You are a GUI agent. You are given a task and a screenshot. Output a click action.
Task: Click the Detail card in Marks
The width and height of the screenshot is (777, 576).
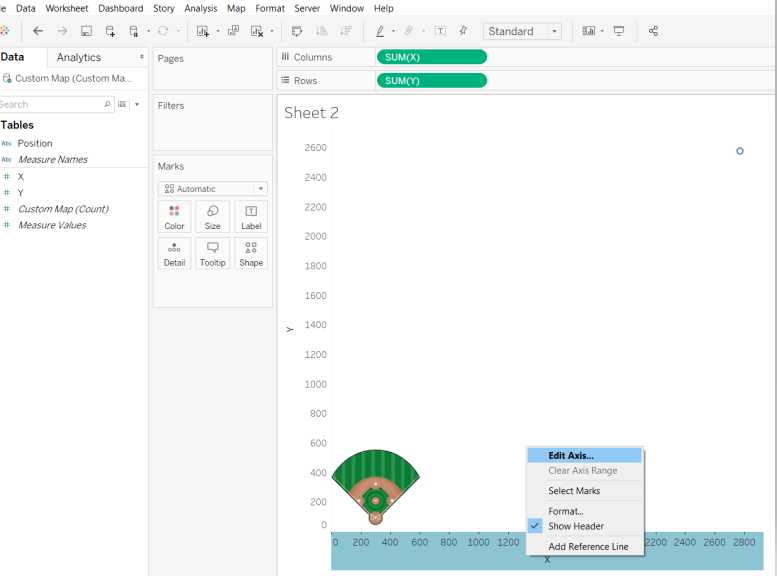[x=174, y=254]
